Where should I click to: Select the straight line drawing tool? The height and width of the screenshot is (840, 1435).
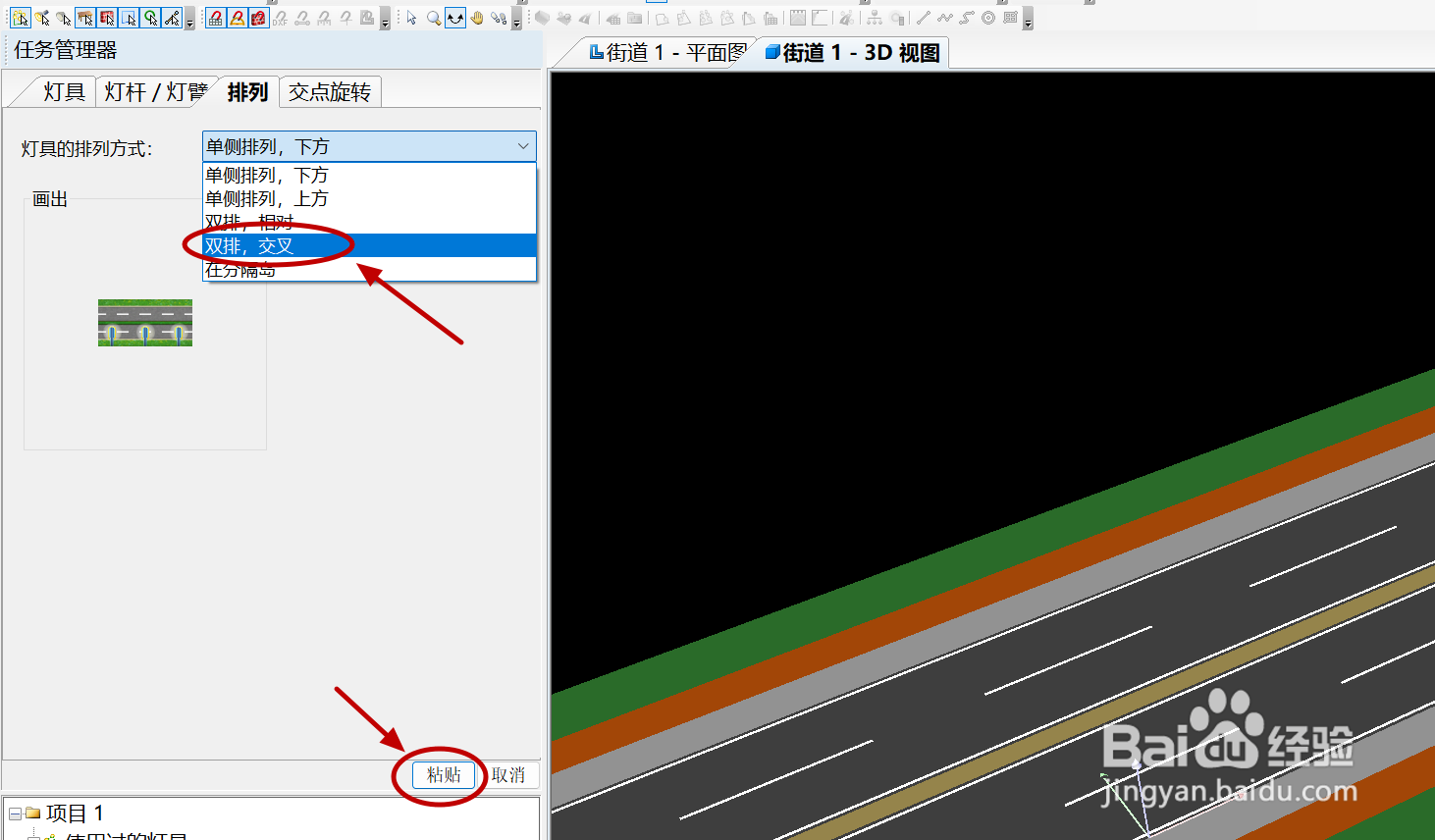(924, 18)
